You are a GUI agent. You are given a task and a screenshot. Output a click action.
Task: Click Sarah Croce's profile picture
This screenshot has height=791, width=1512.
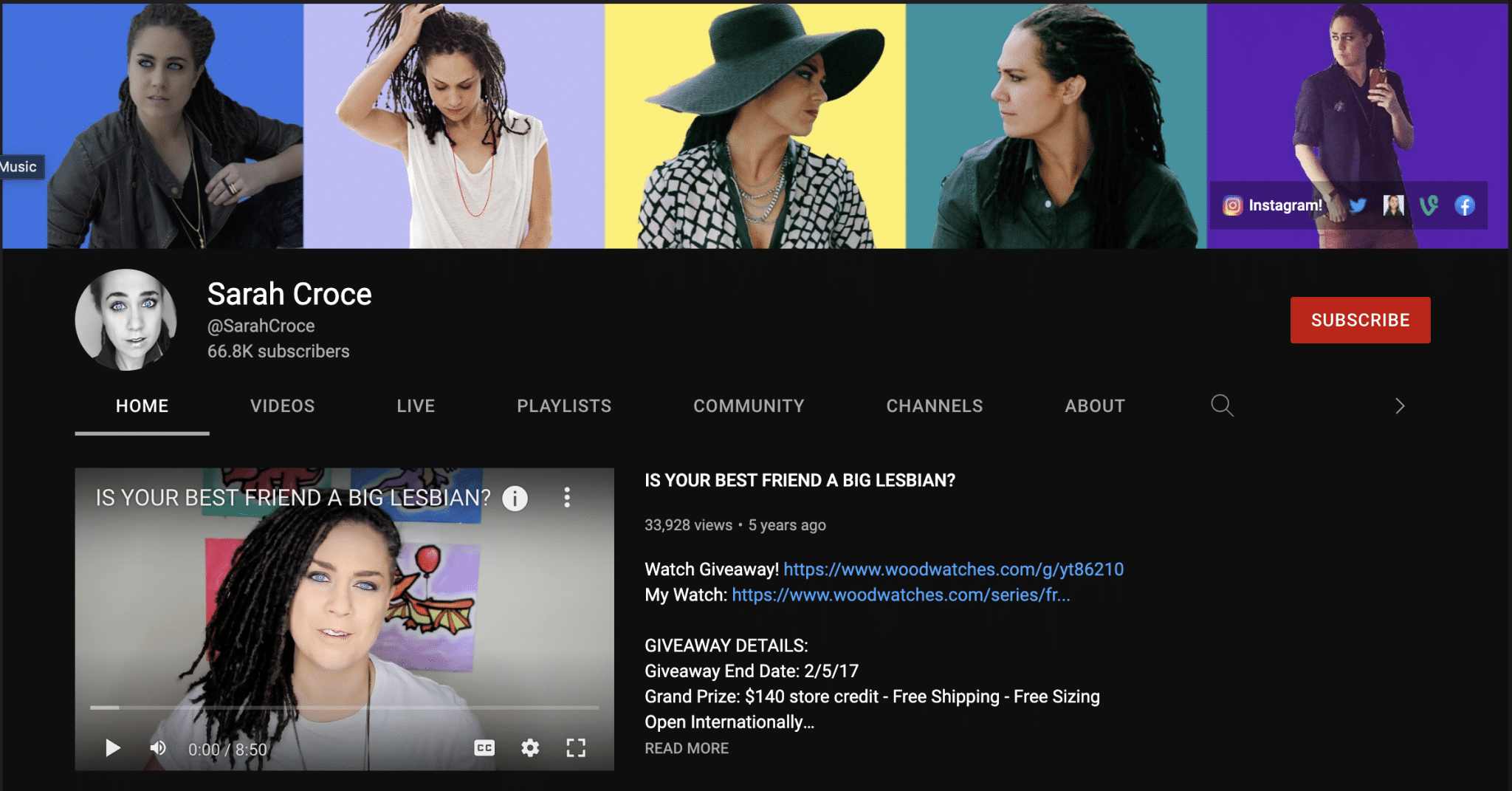(126, 318)
